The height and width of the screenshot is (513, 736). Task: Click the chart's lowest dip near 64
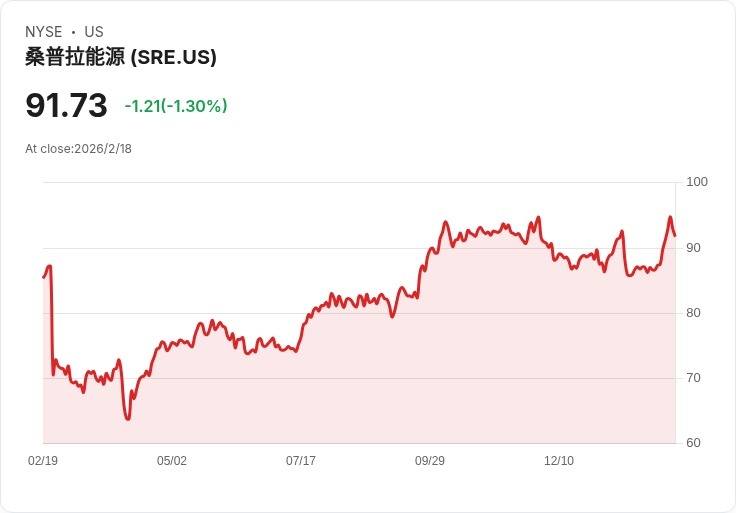click(x=128, y=418)
